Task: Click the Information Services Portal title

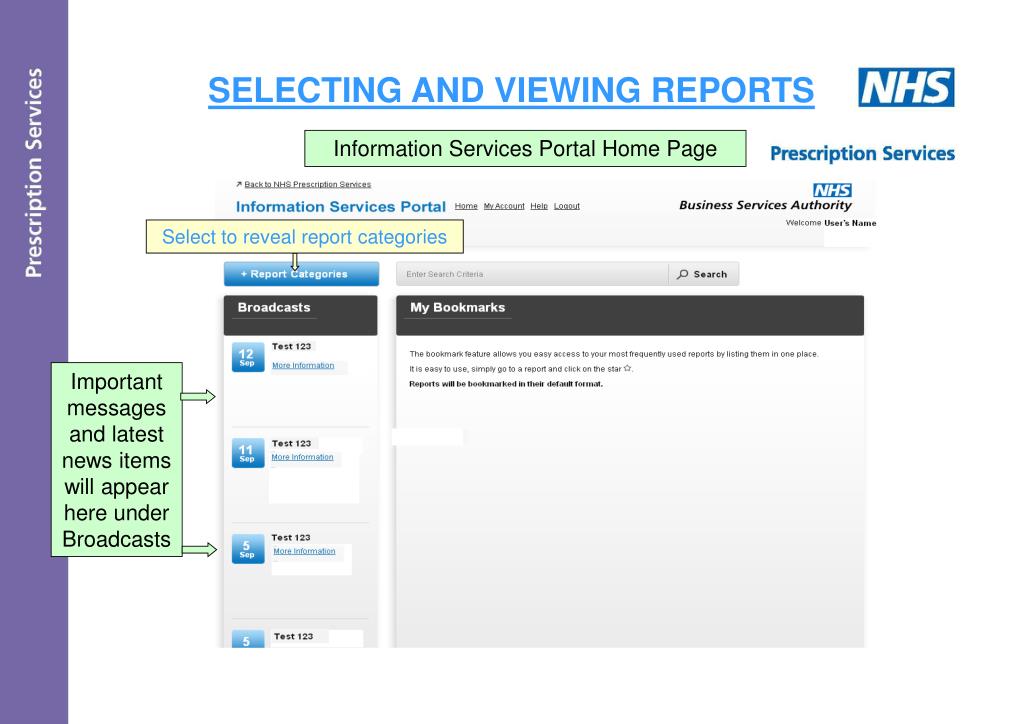Action: tap(340, 207)
